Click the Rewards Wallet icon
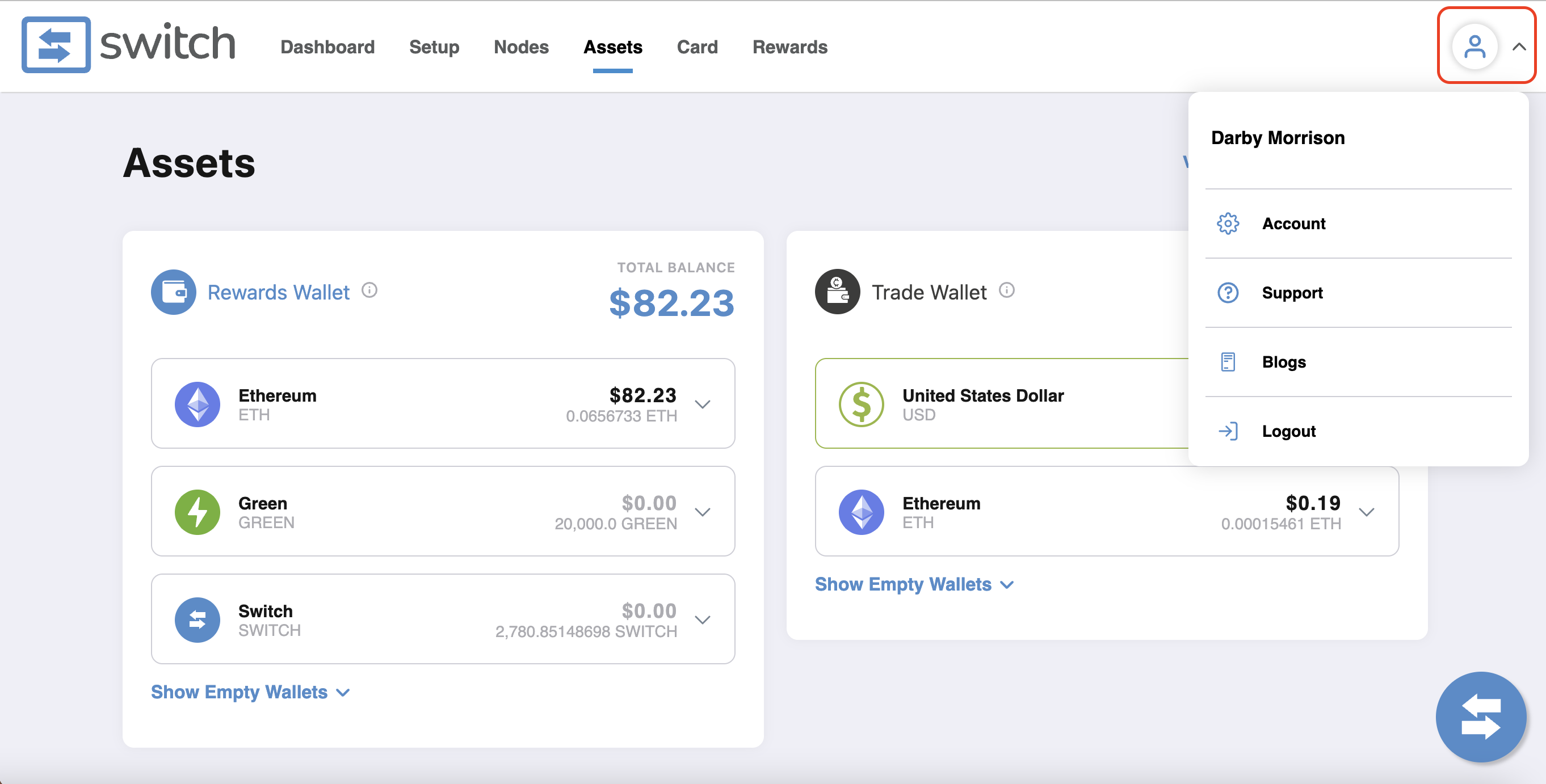The width and height of the screenshot is (1546, 784). point(174,292)
